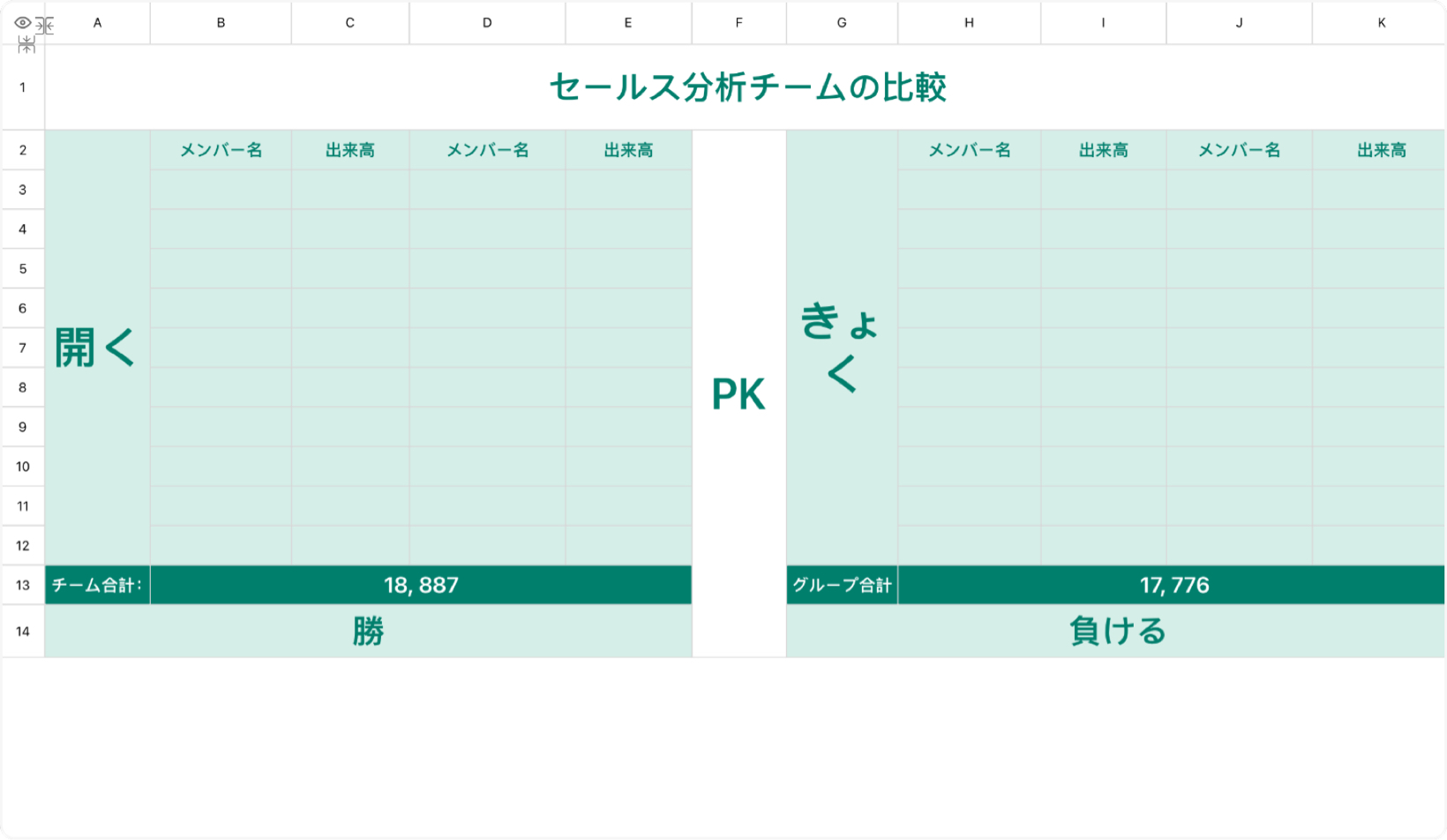The height and width of the screenshot is (840, 1447).
Task: Select column H header
Action: 969,23
